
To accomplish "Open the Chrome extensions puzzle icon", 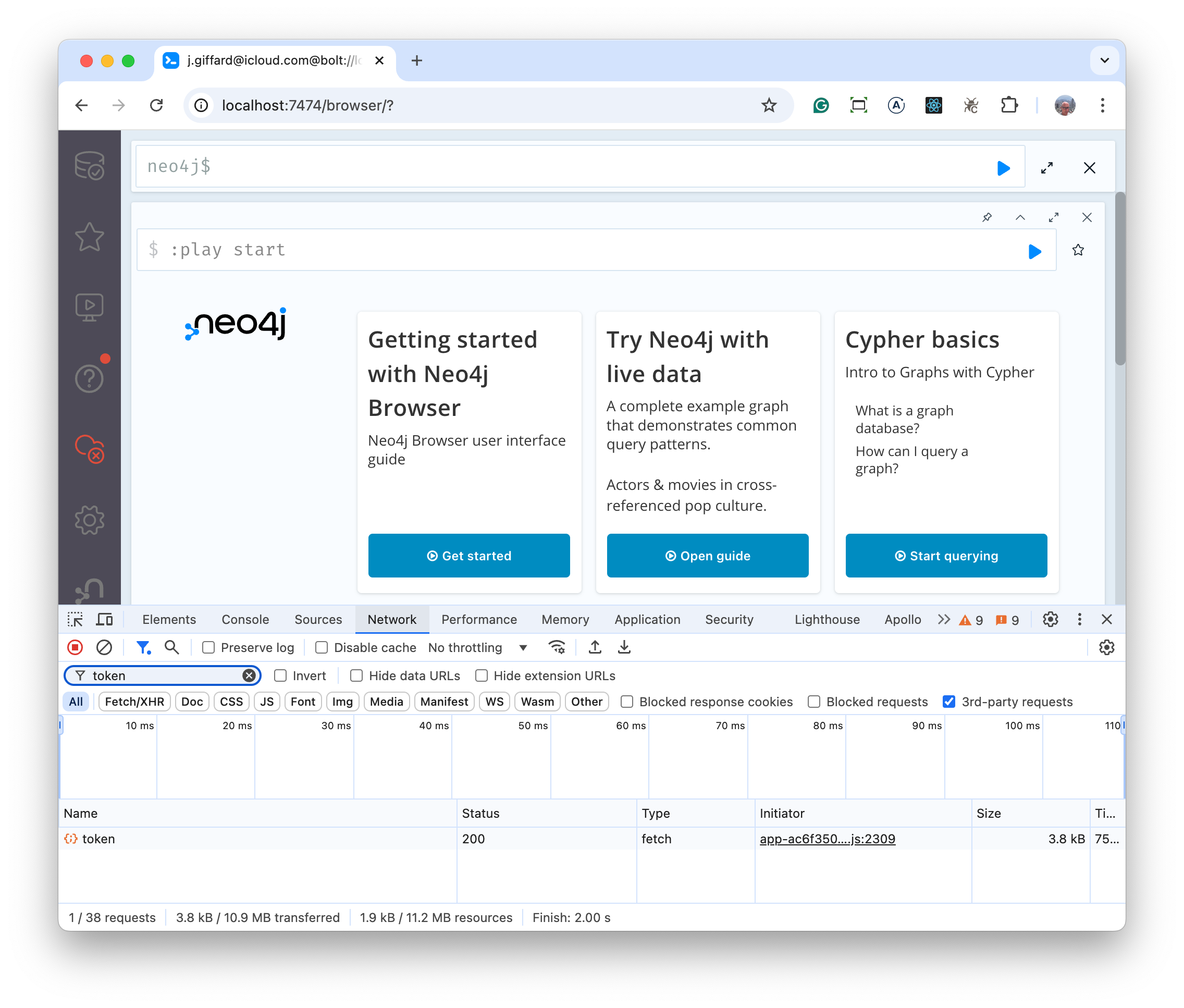I will click(1009, 106).
